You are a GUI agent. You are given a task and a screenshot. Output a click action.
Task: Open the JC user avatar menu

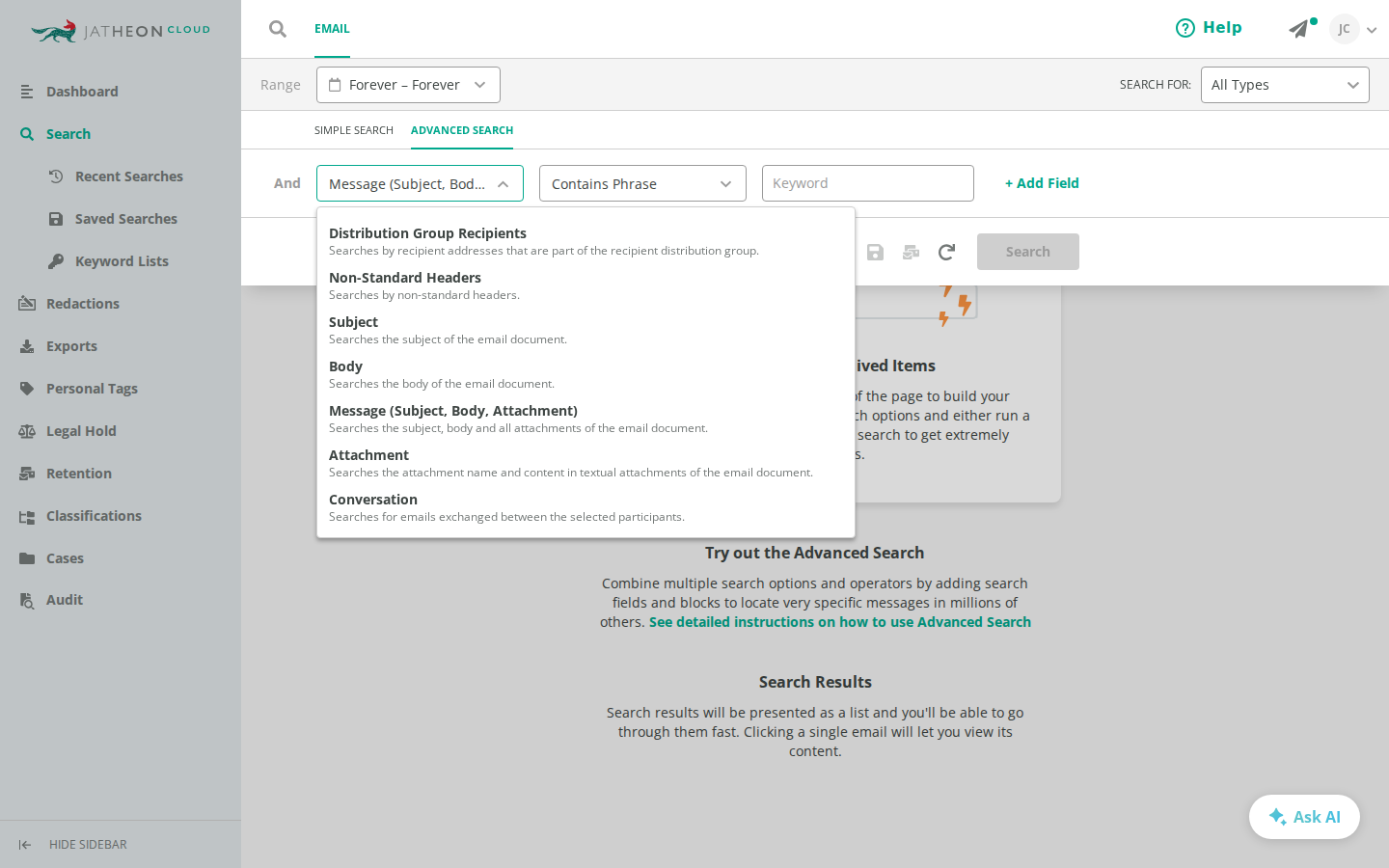click(1344, 29)
